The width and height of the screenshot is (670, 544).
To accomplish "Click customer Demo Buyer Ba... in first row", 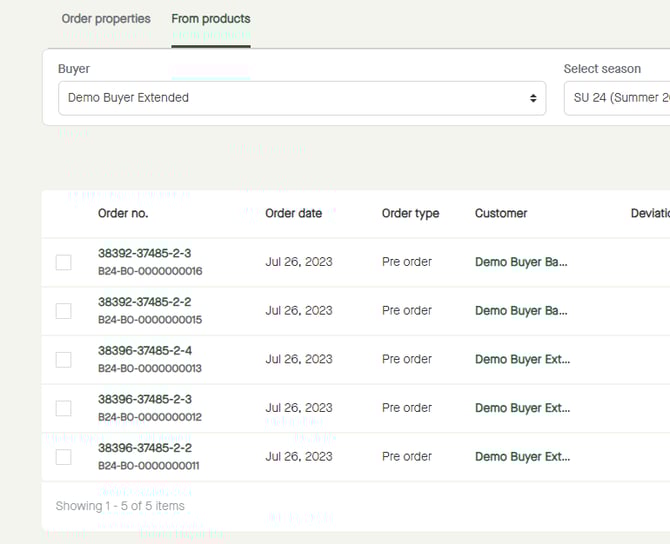I will (x=521, y=262).
